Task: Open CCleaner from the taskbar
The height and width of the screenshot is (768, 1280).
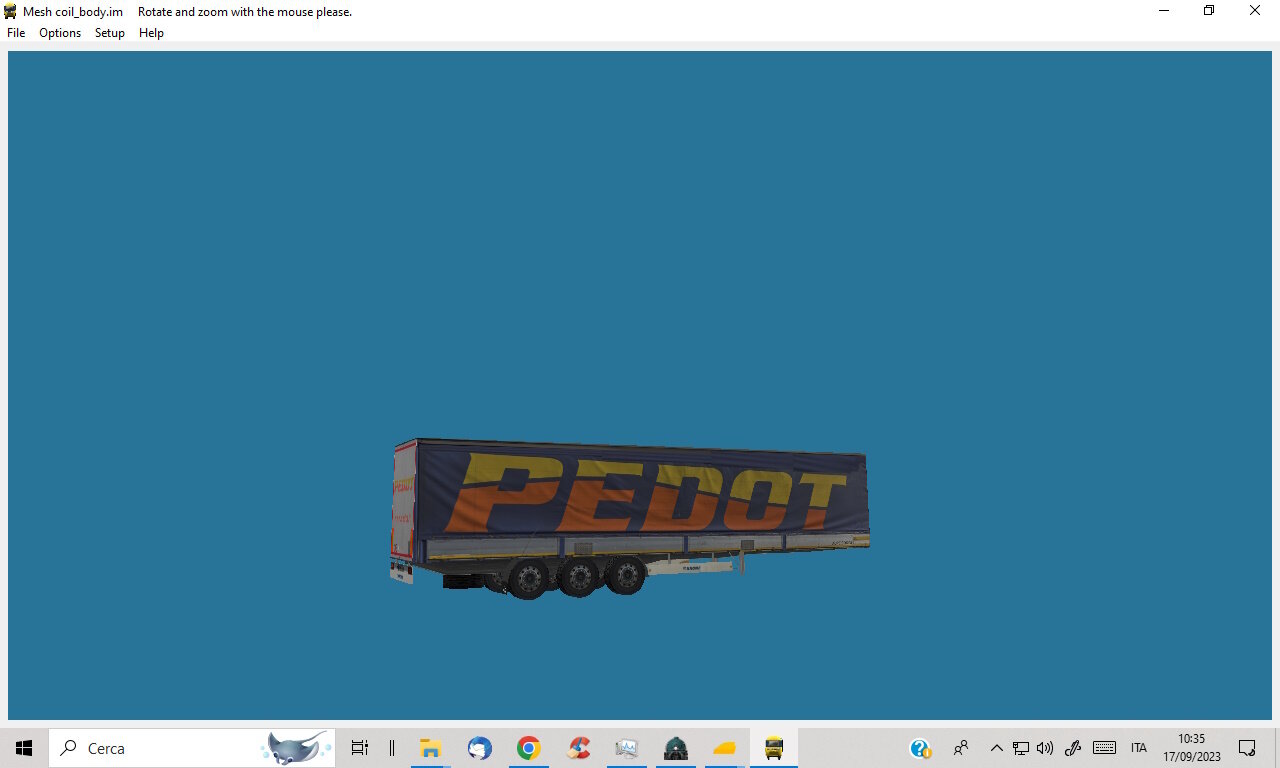Action: [578, 748]
